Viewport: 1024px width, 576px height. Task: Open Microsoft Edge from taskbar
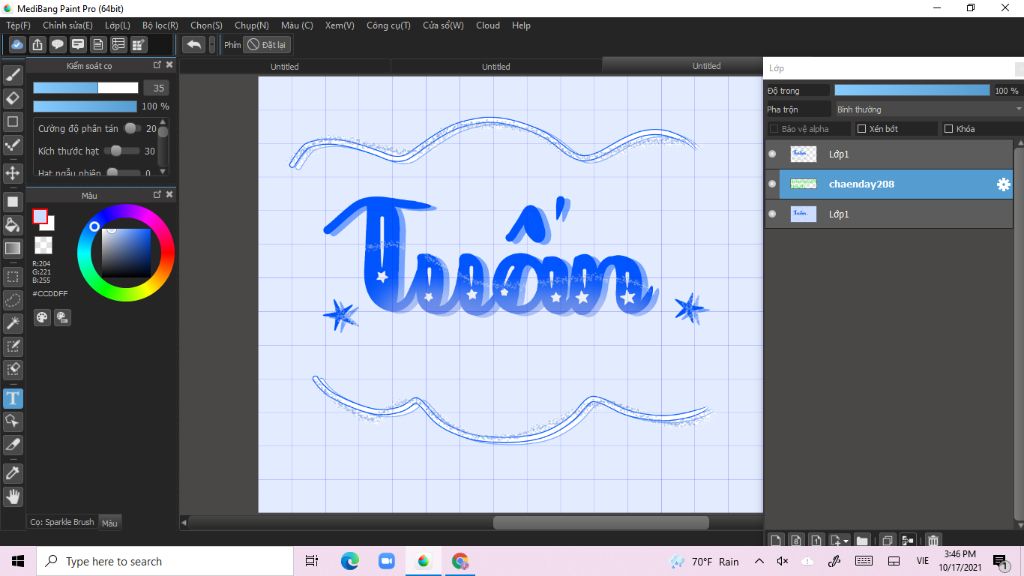point(349,561)
